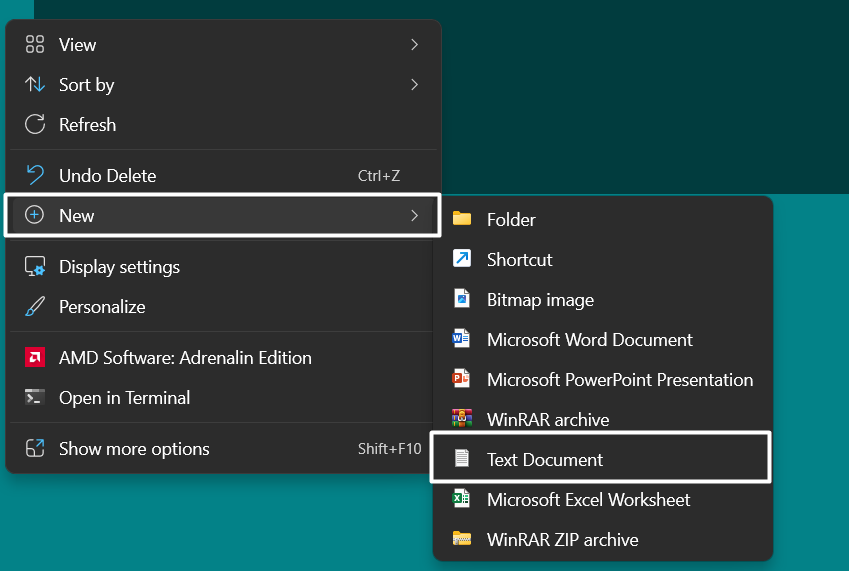Click the PowerPoint Presentation icon
The image size is (849, 571).
pos(461,379)
